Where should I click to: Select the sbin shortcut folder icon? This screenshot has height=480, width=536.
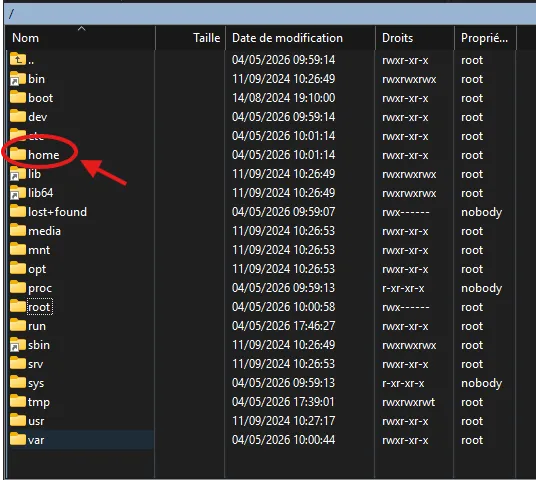[18, 345]
